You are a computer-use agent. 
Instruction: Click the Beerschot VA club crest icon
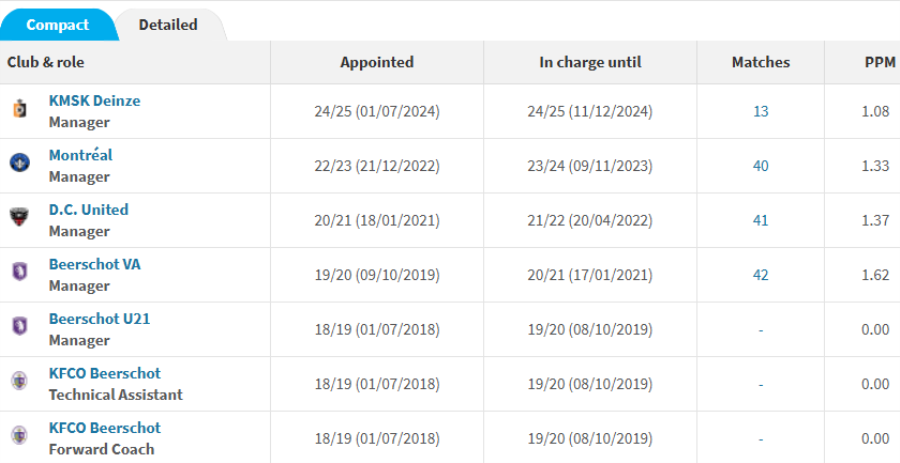(20, 273)
